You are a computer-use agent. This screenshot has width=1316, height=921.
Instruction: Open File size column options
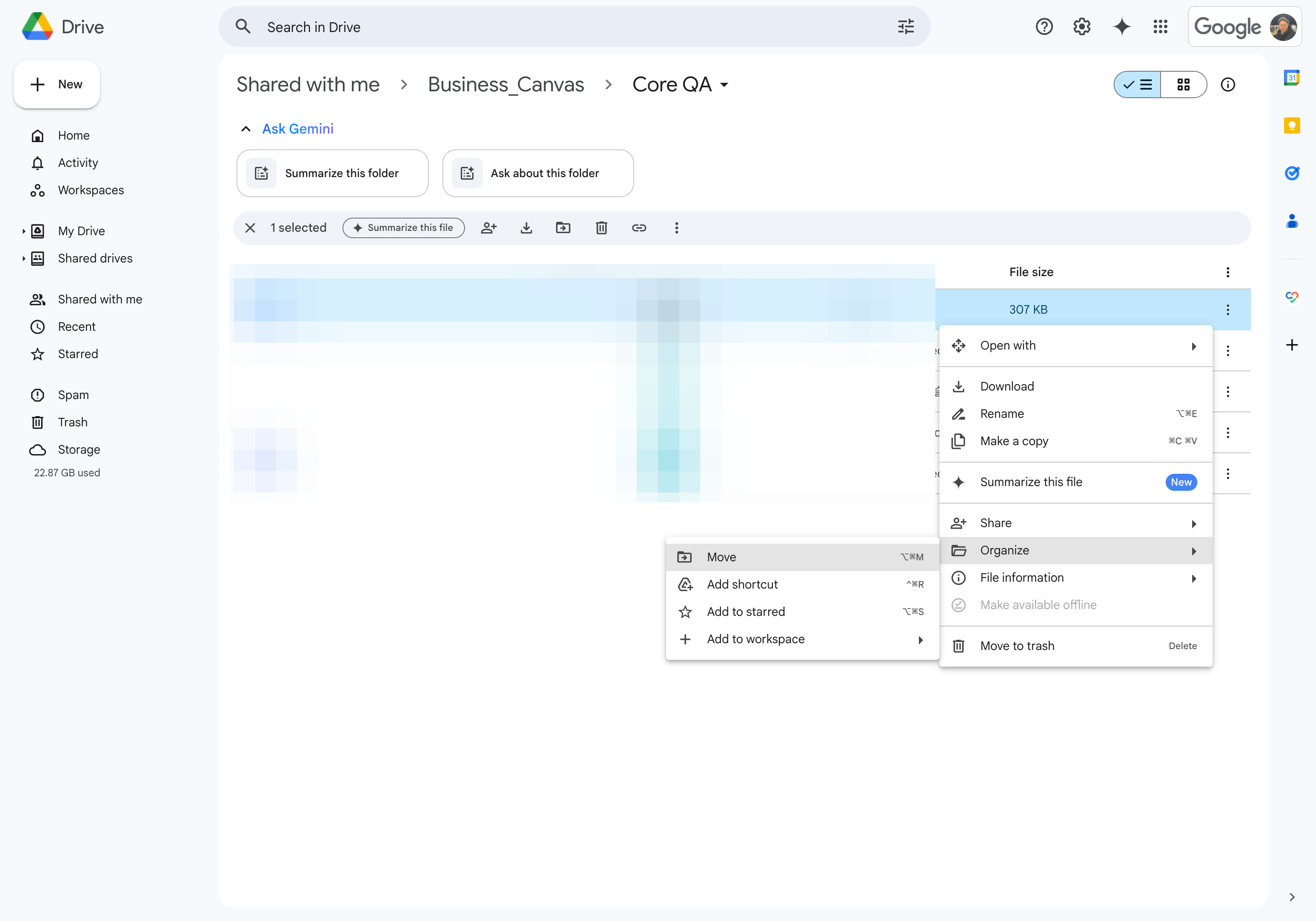point(1227,272)
